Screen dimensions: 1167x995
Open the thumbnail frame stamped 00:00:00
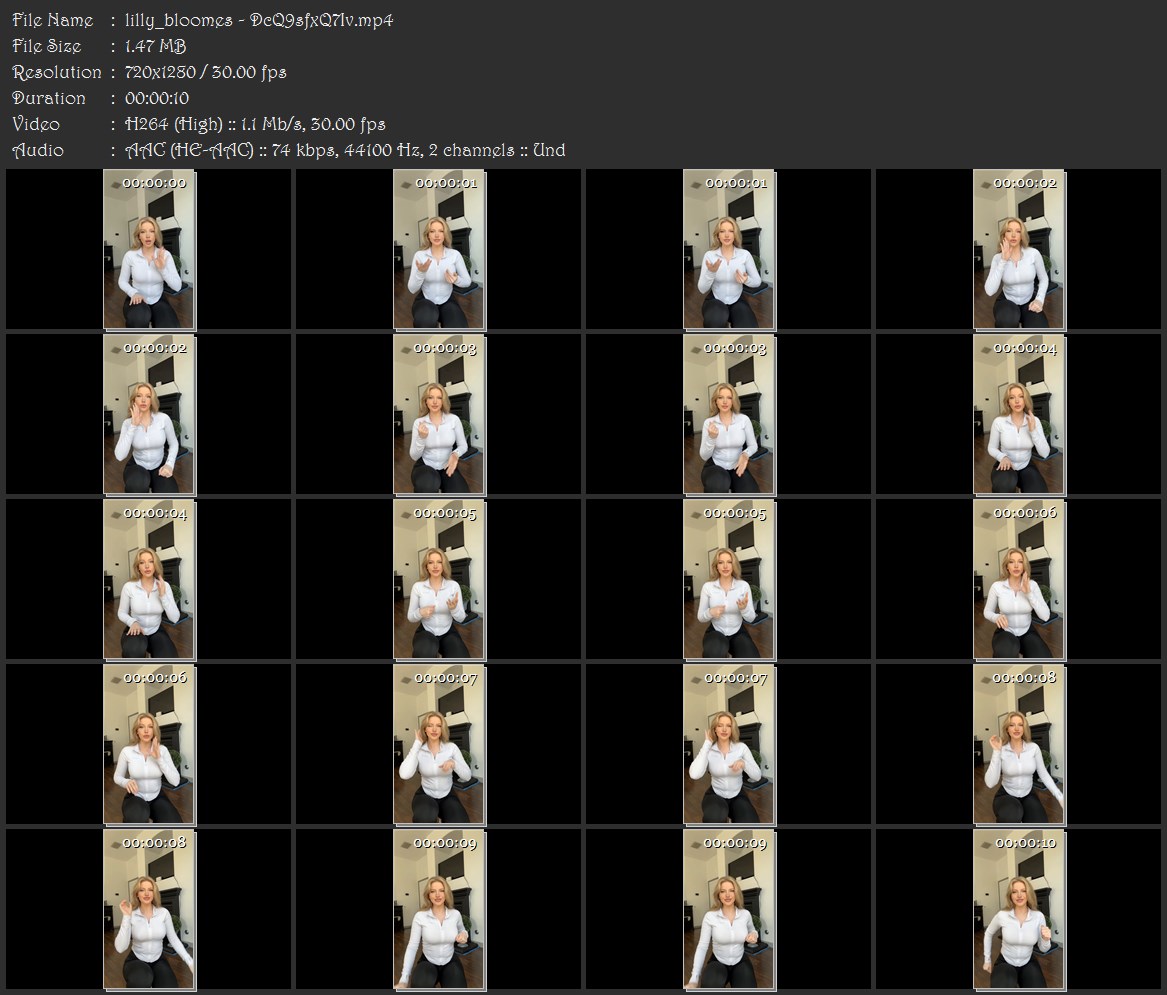pyautogui.click(x=149, y=249)
